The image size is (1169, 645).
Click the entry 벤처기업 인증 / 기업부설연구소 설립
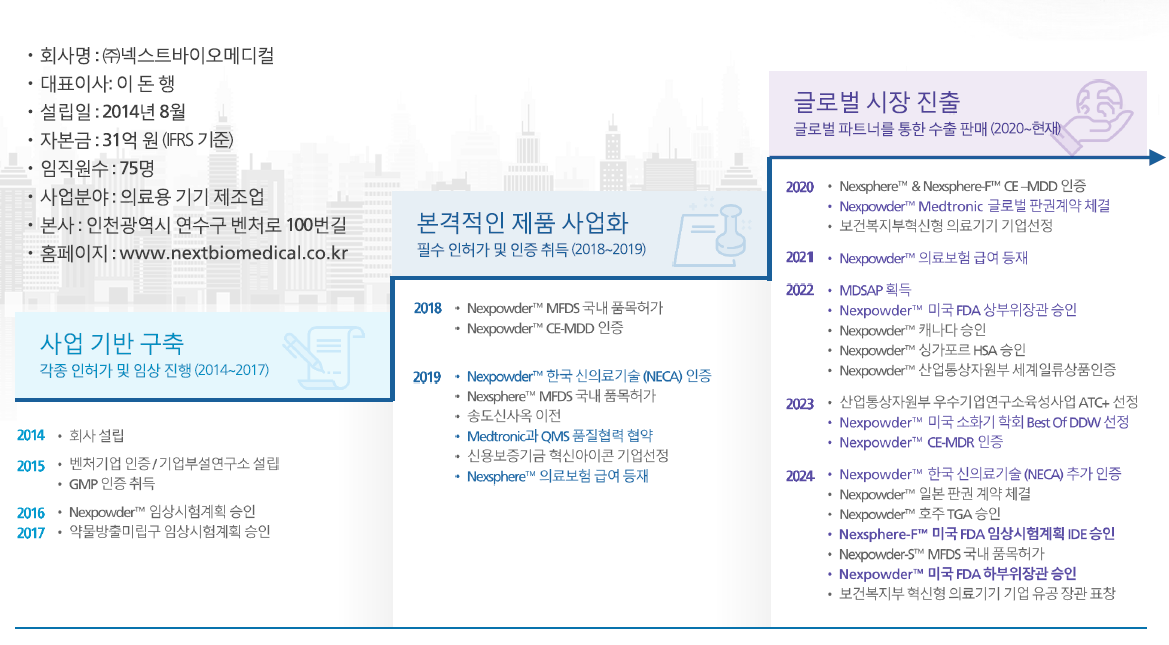[x=174, y=464]
